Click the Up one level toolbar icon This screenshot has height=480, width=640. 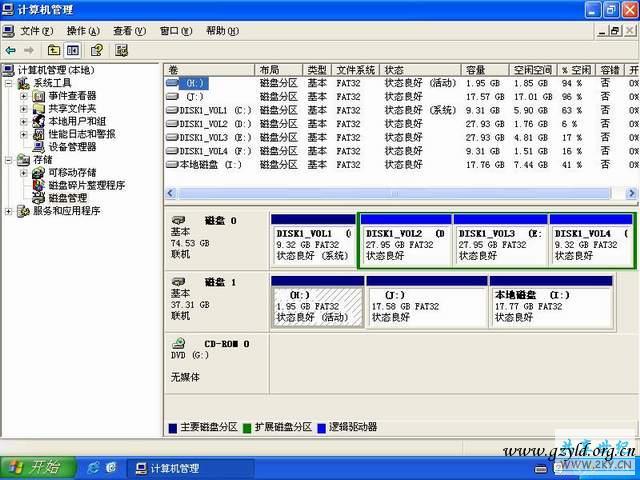(54, 49)
